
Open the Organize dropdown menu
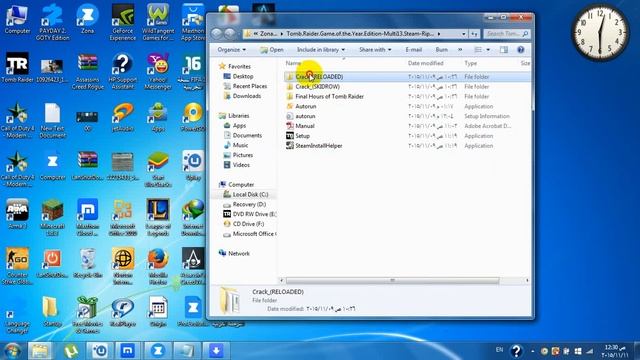pyautogui.click(x=231, y=50)
